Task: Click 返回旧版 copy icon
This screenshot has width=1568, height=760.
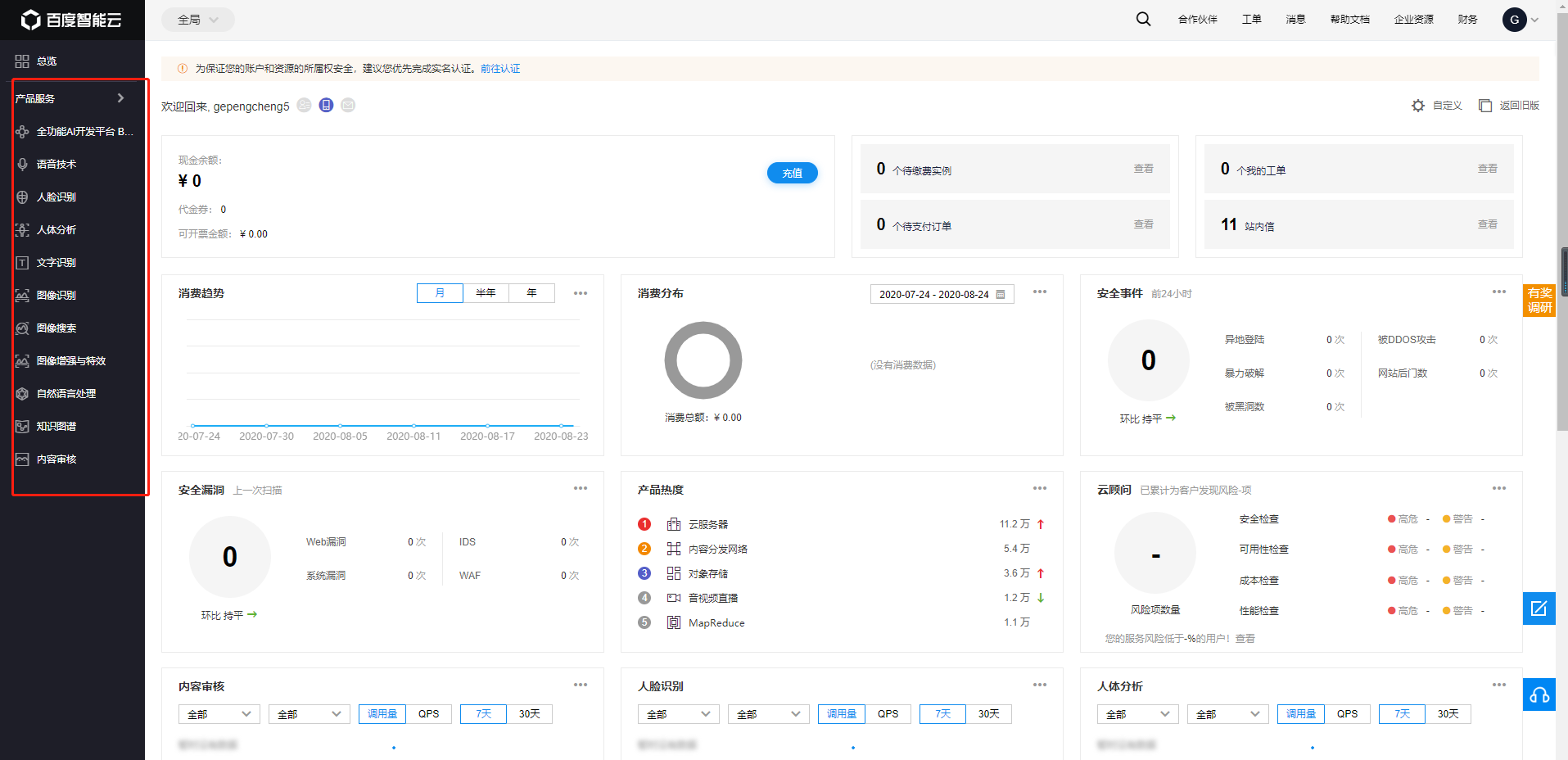Action: pos(1485,106)
